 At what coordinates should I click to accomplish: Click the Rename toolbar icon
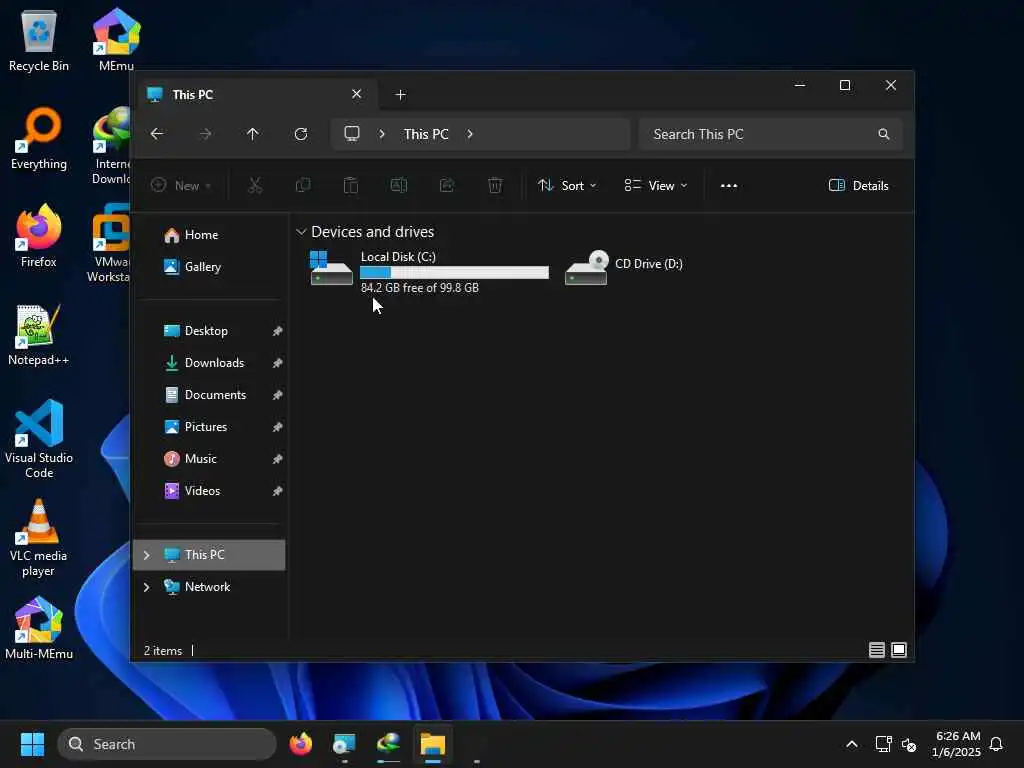click(x=399, y=185)
